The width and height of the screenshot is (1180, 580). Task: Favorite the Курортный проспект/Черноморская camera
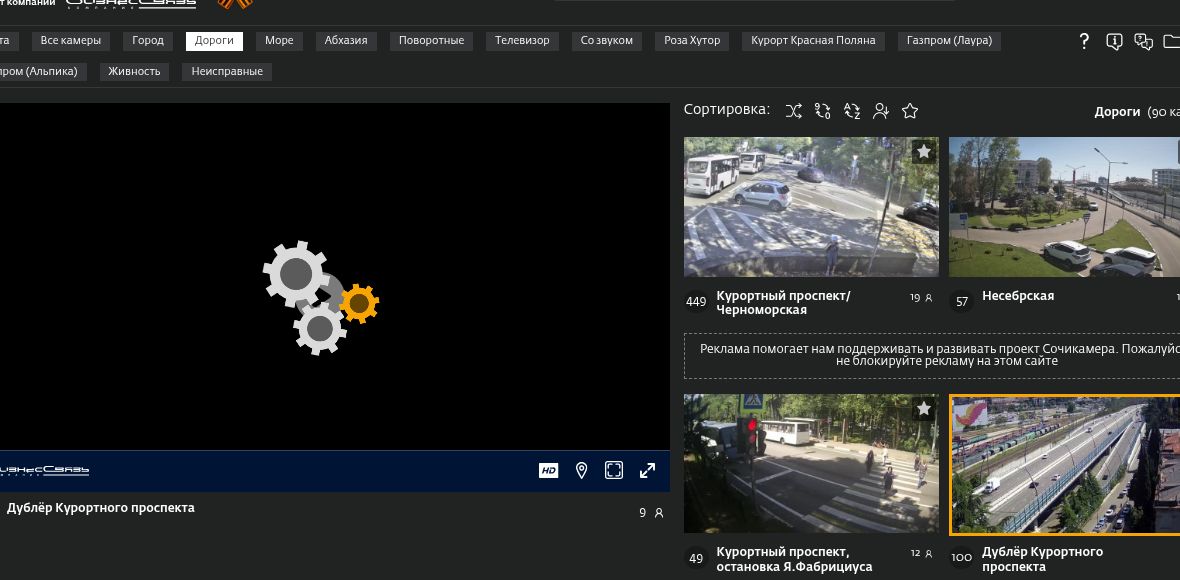(924, 152)
